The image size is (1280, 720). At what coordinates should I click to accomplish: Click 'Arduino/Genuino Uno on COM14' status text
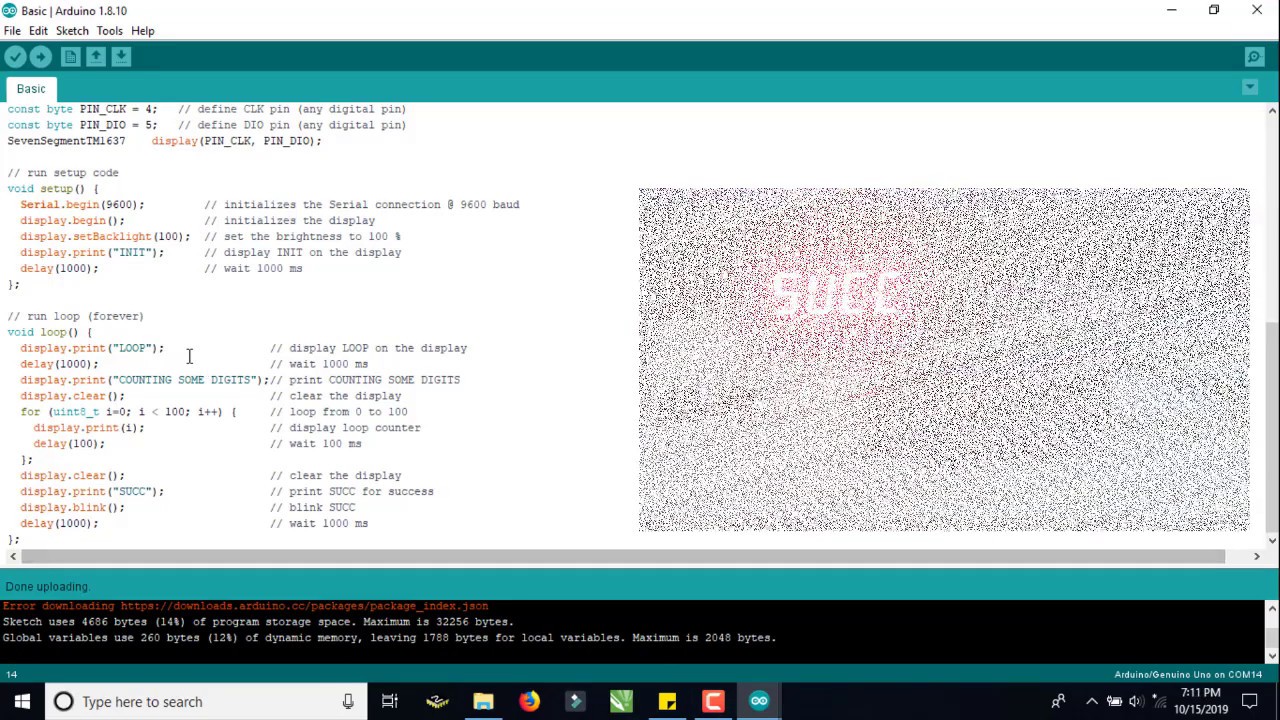point(1188,675)
